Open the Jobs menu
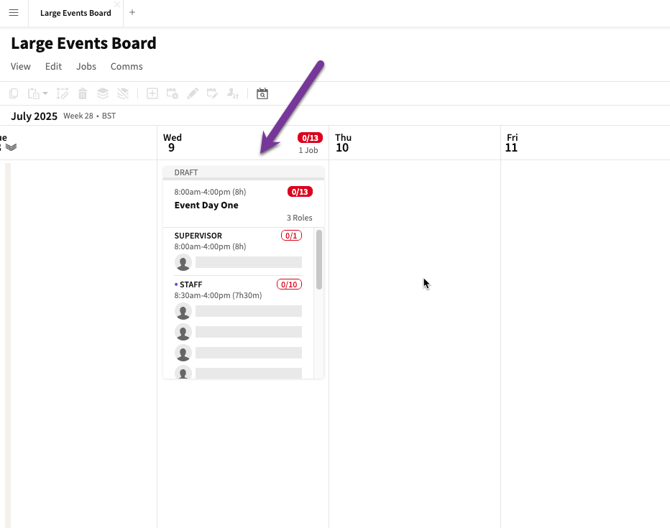Viewport: 670px width, 528px height. tap(86, 67)
